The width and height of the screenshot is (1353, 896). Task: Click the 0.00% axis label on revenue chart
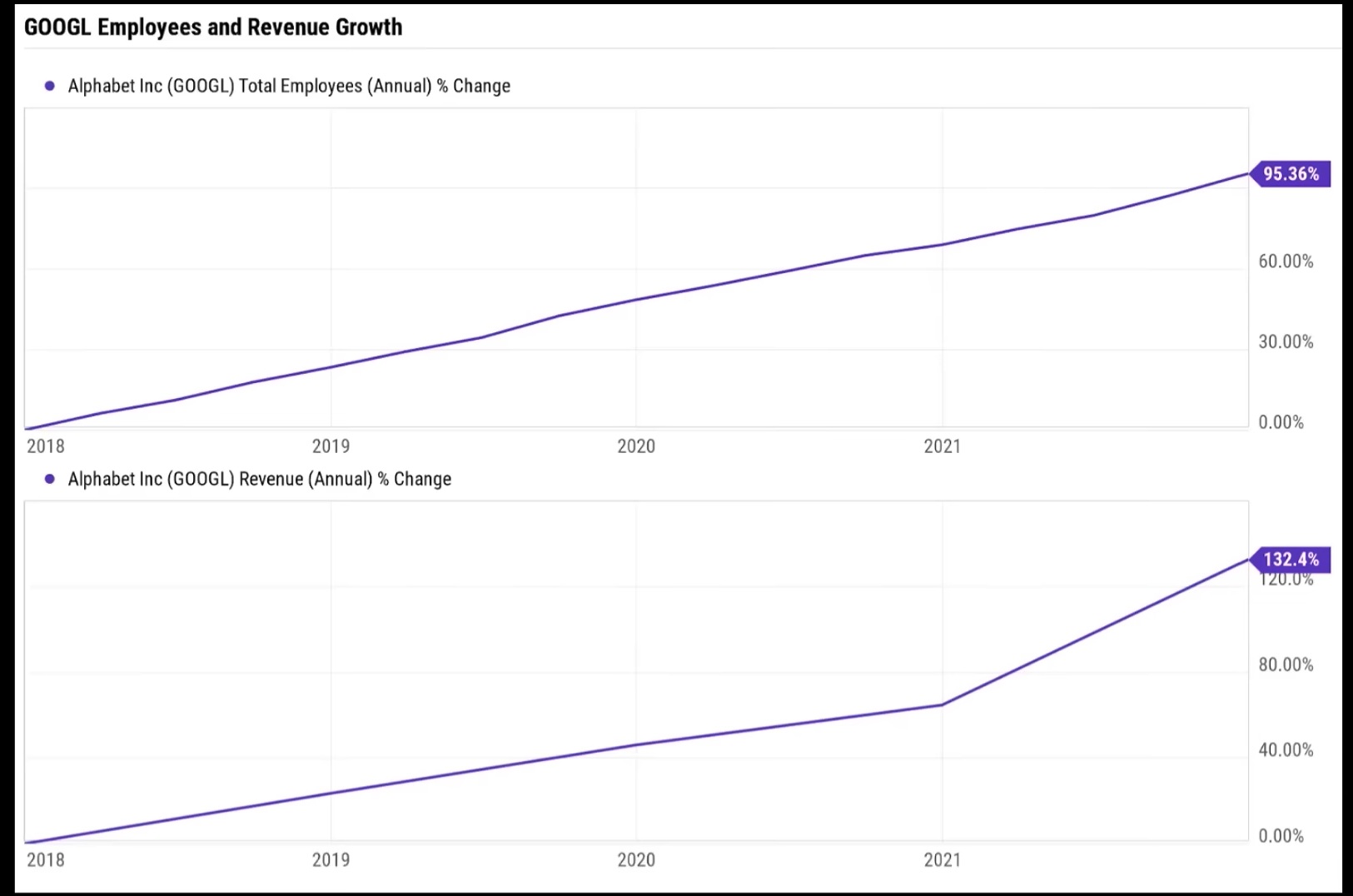coord(1281,836)
